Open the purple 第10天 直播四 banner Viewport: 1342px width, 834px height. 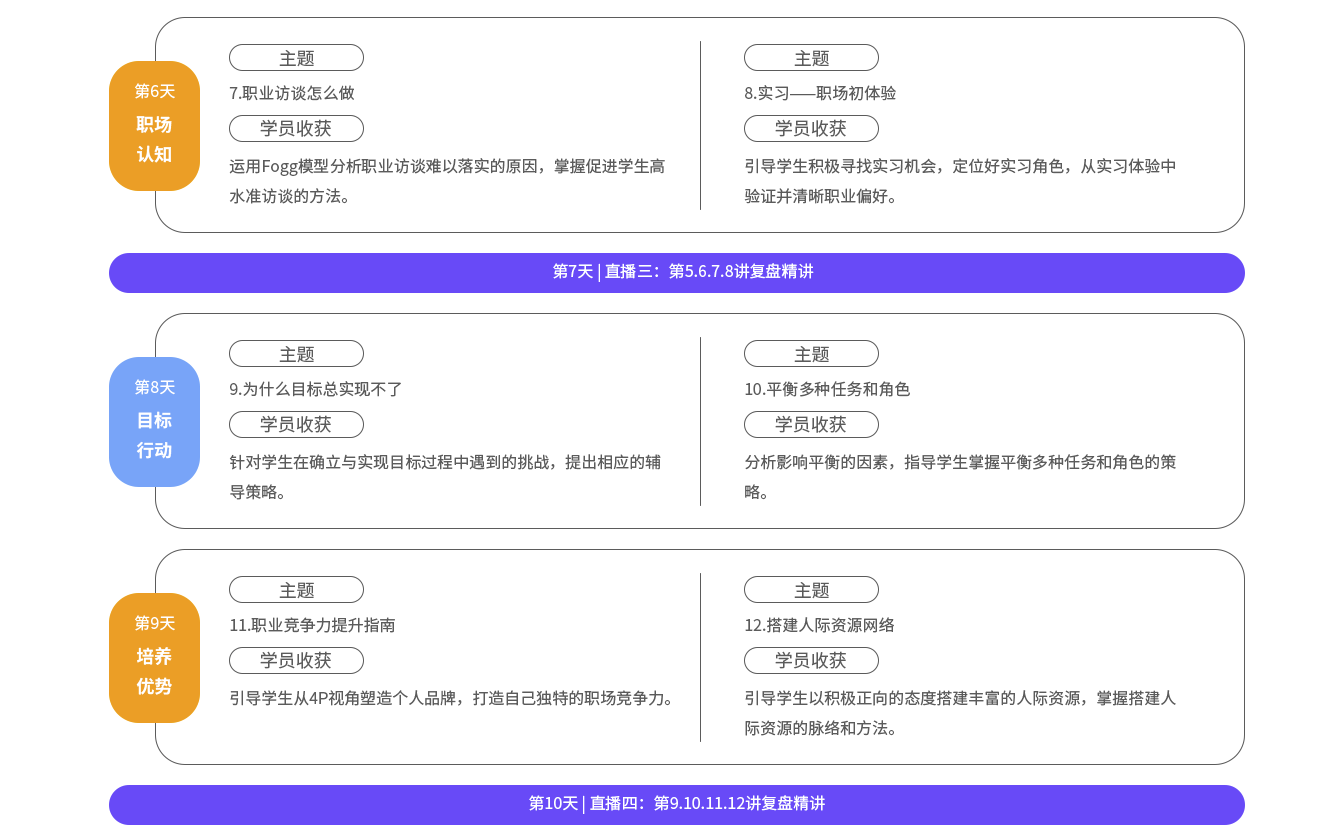click(x=677, y=805)
